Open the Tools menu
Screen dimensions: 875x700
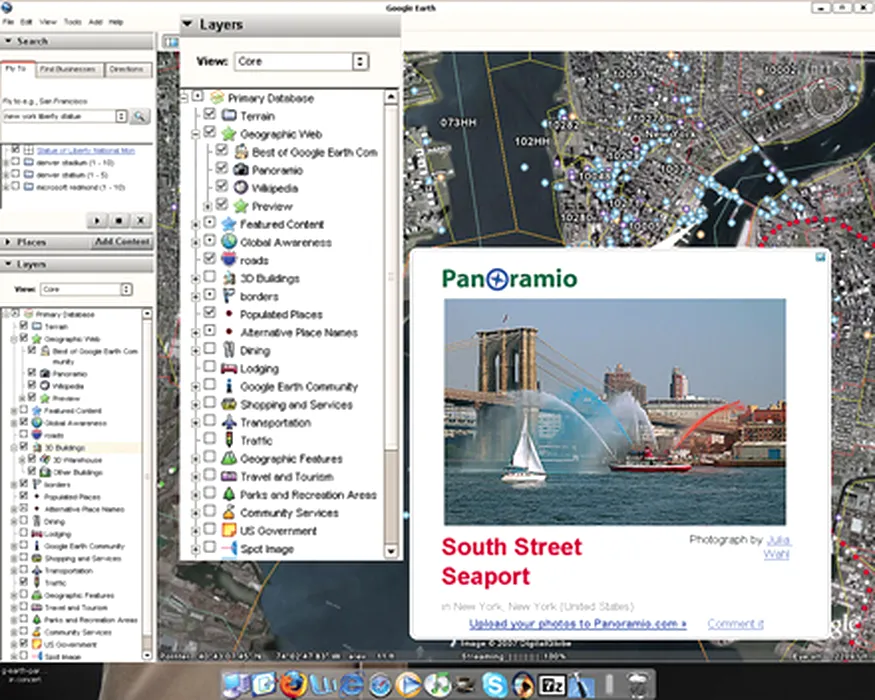[72, 21]
